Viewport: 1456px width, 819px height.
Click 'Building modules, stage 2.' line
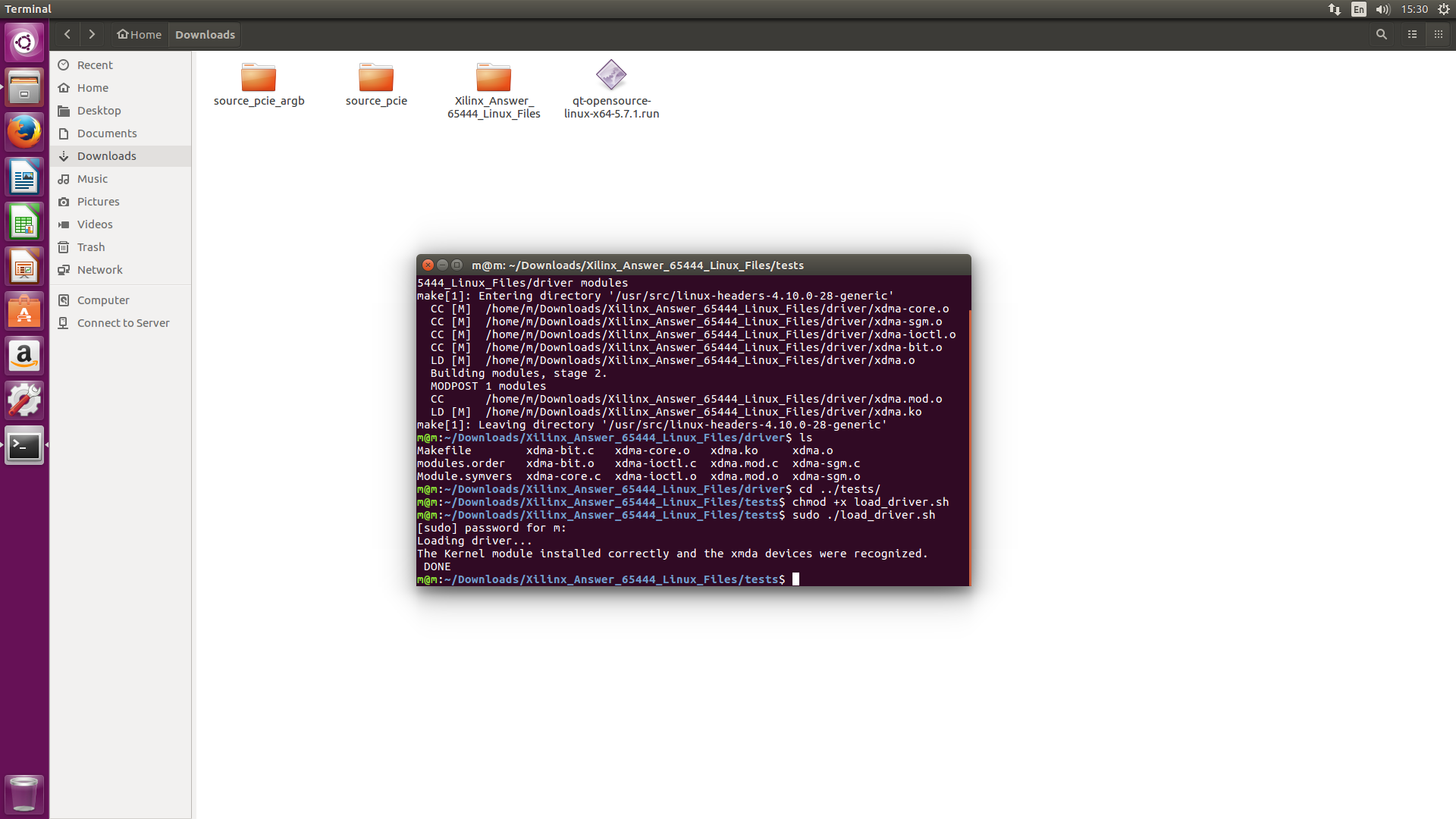(519, 373)
